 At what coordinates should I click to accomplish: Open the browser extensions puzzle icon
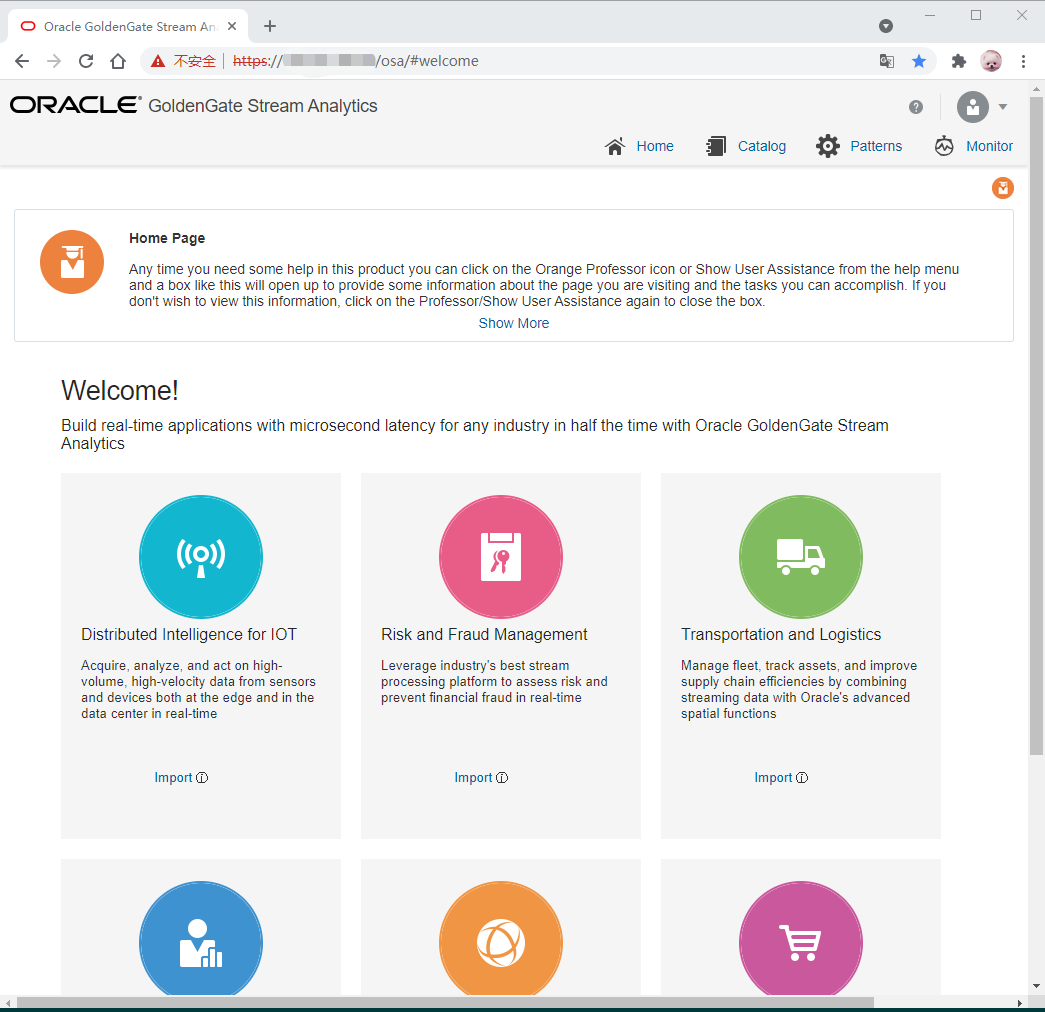pos(958,61)
